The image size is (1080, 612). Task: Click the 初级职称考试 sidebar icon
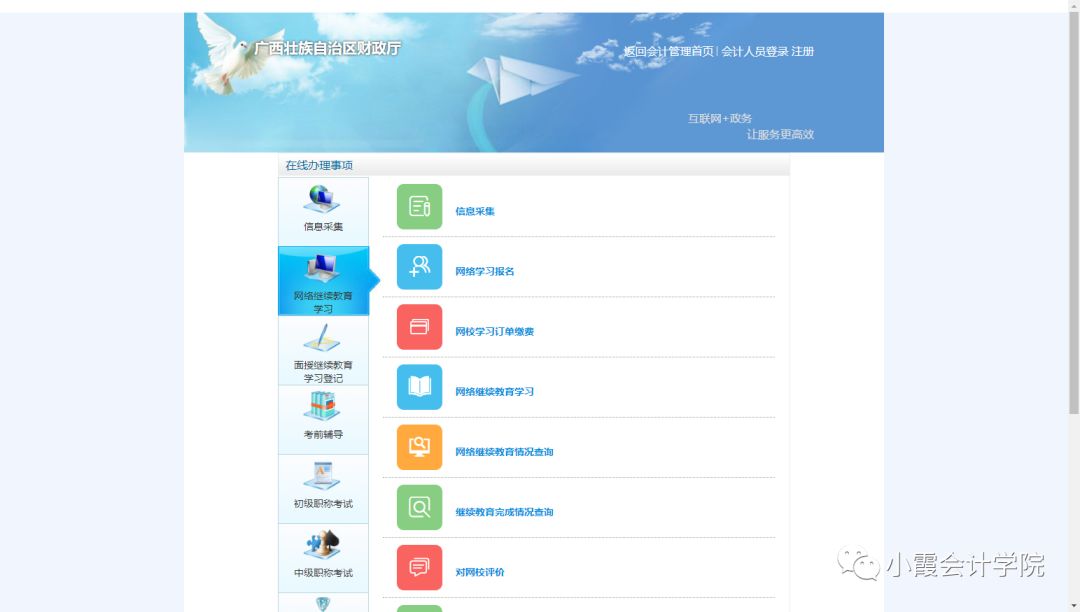click(322, 478)
